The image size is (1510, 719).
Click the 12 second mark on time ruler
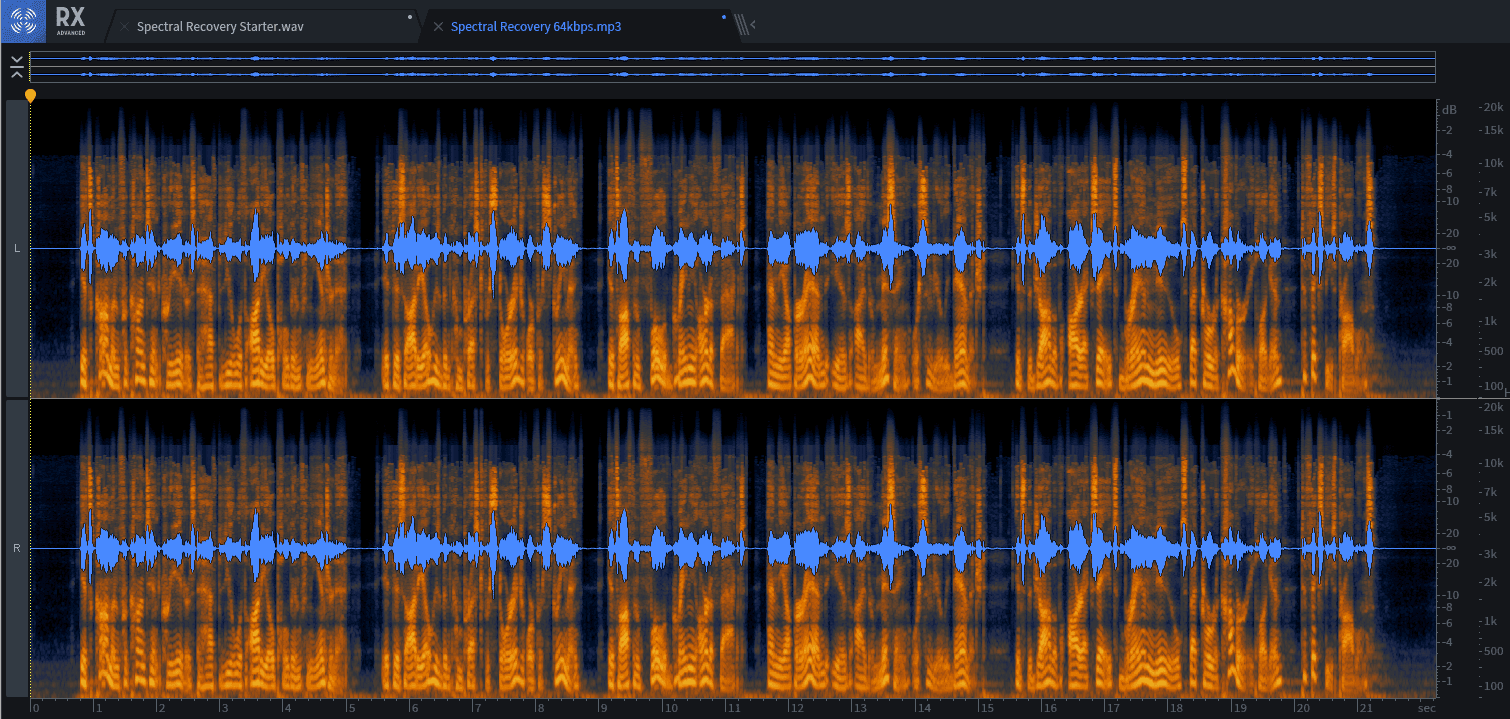coord(797,708)
